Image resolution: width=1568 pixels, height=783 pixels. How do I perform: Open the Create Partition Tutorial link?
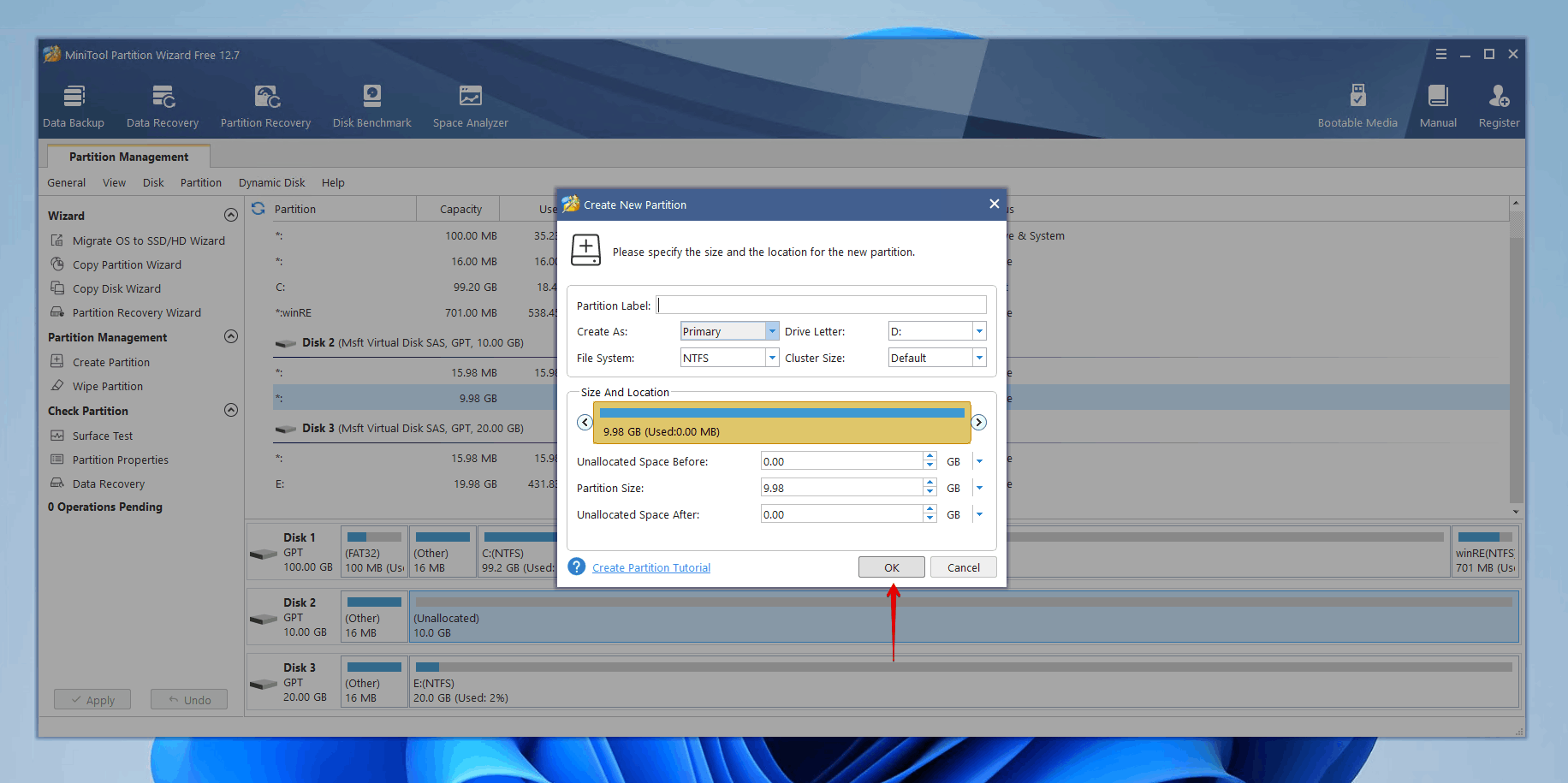point(651,567)
